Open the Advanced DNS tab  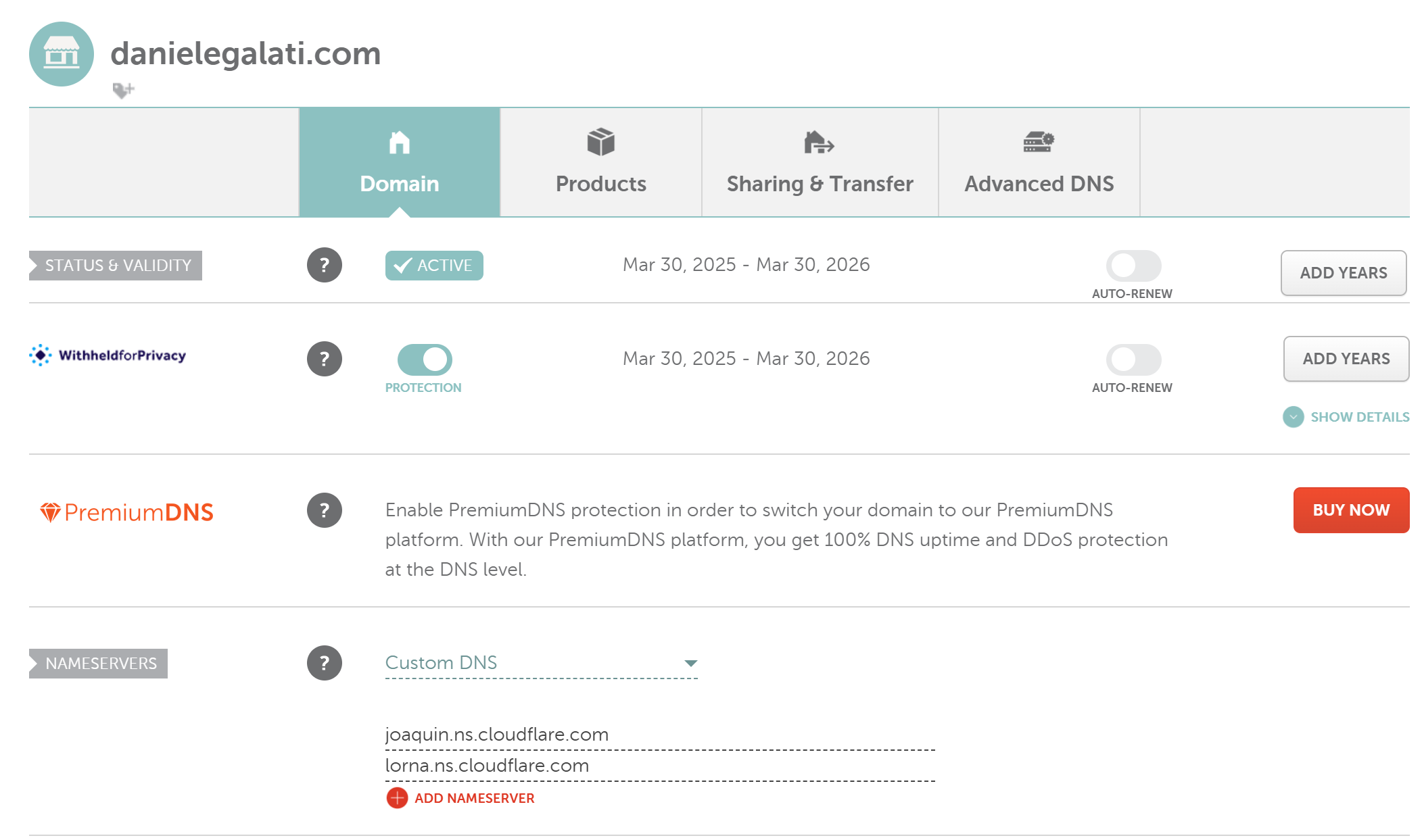[1039, 163]
